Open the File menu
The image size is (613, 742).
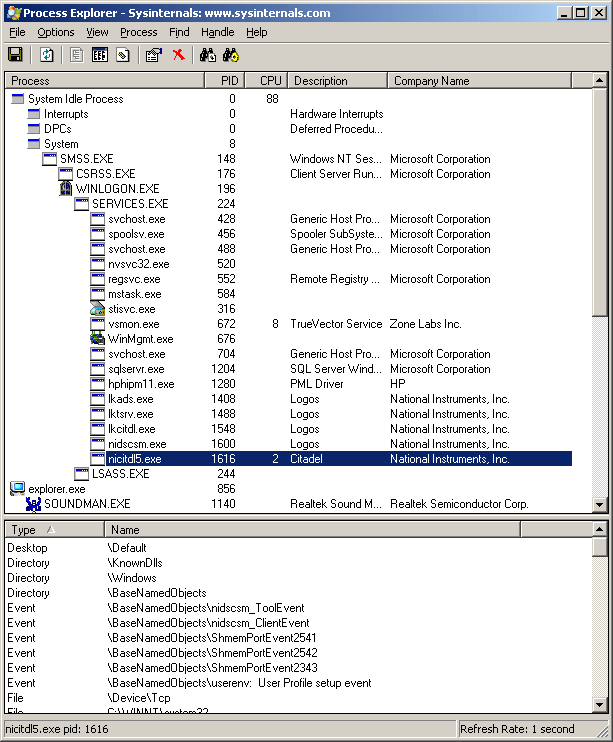[x=18, y=32]
